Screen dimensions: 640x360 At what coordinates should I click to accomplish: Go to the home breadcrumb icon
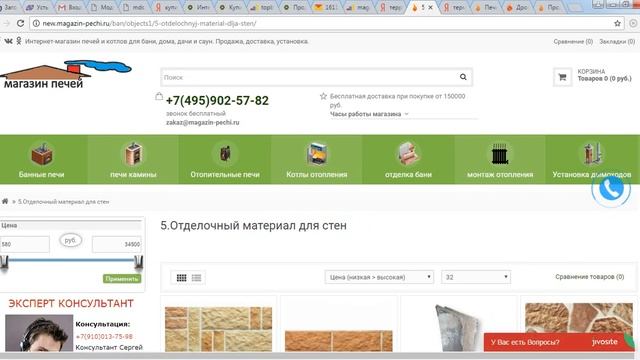coord(5,201)
